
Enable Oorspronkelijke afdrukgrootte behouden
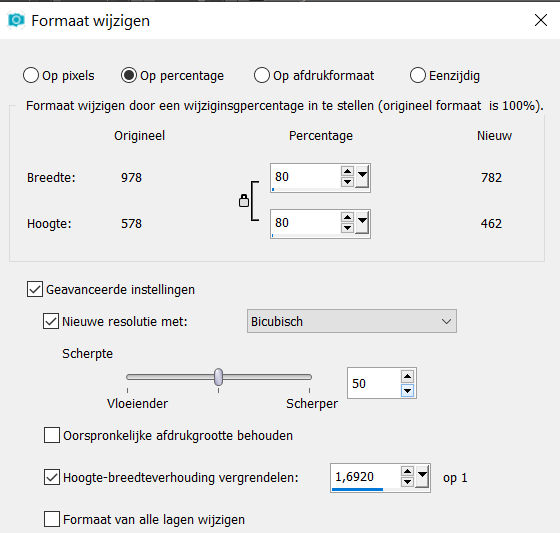coord(52,435)
